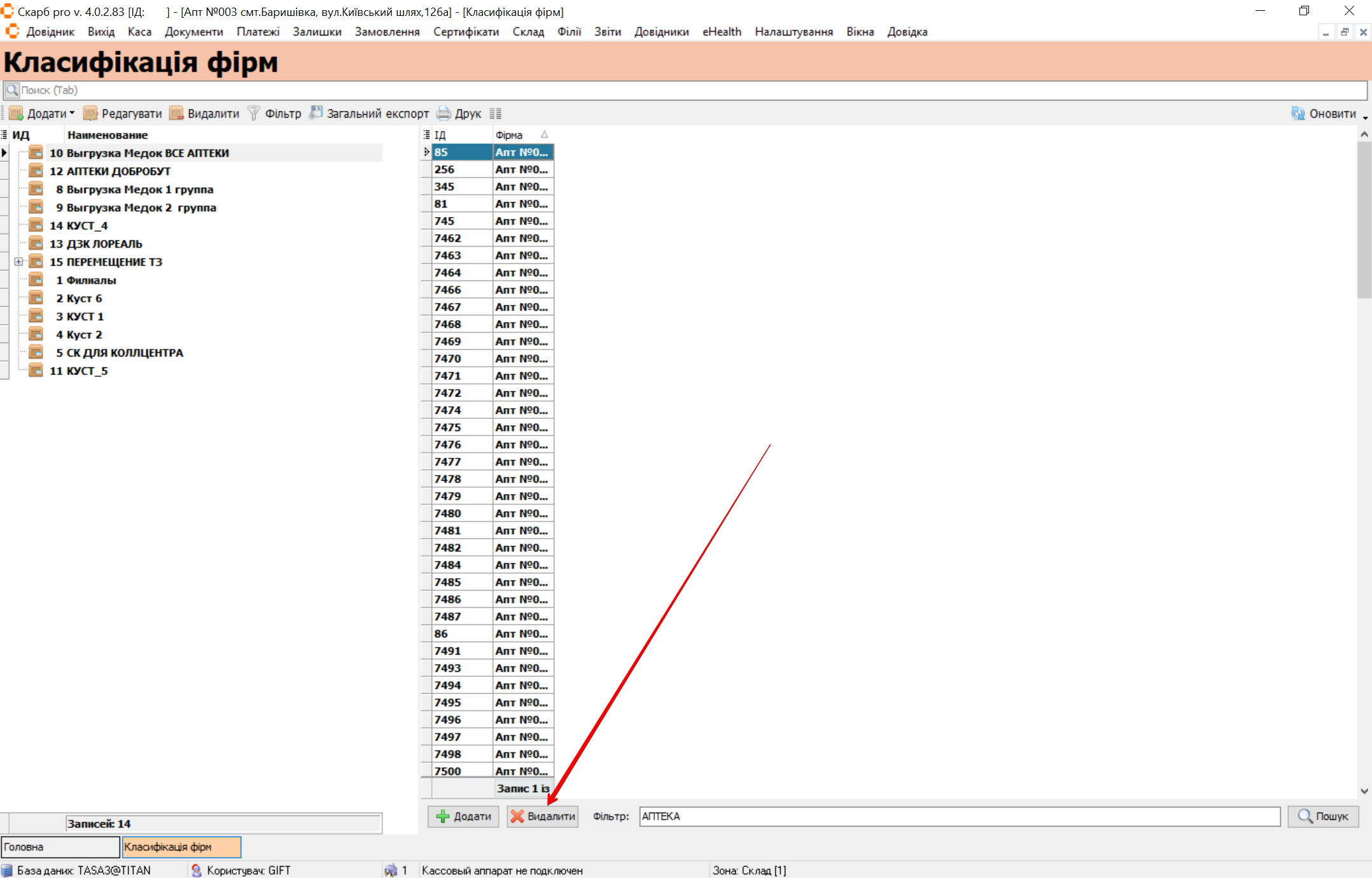Screen dimensions: 1372x878
Task: Open the Налаштування menu
Action: [x=793, y=32]
